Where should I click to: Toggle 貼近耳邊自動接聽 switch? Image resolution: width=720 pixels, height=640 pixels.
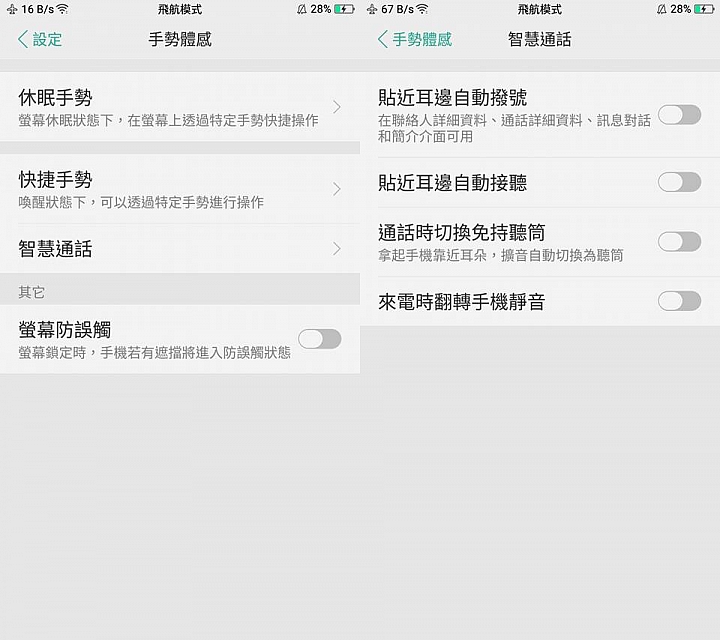pos(680,182)
